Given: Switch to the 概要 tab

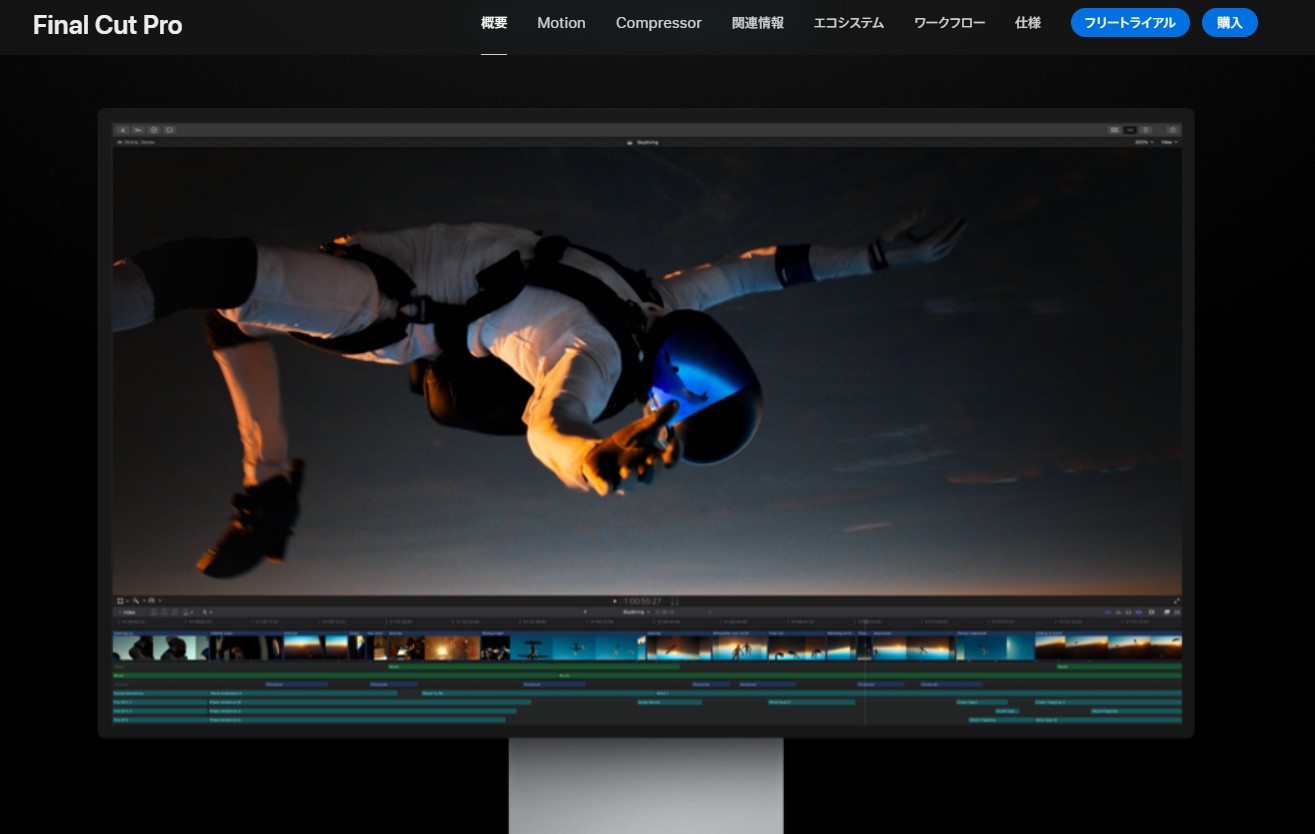Looking at the screenshot, I should click(x=494, y=23).
